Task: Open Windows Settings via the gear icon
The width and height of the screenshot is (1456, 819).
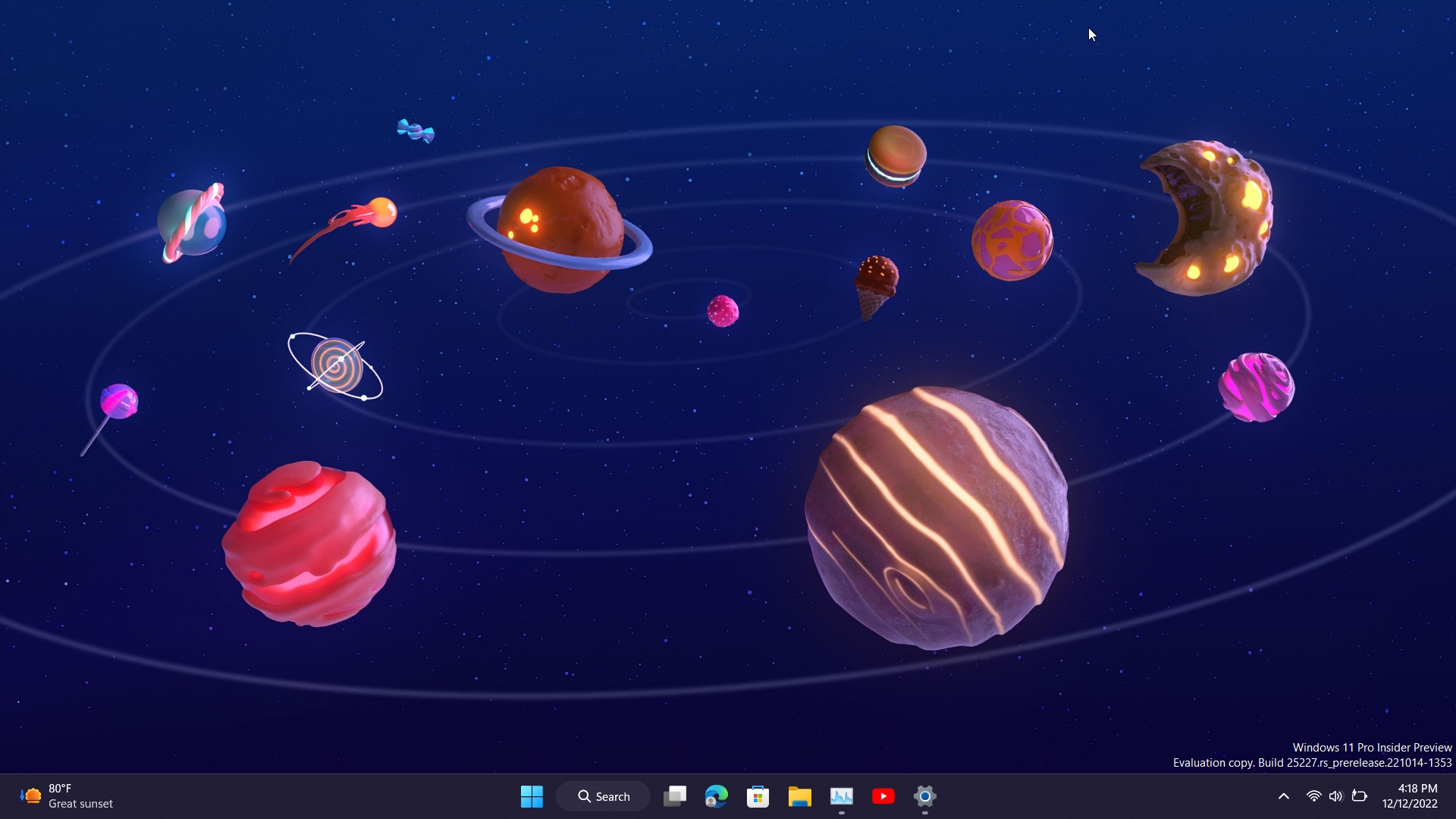Action: pyautogui.click(x=924, y=796)
